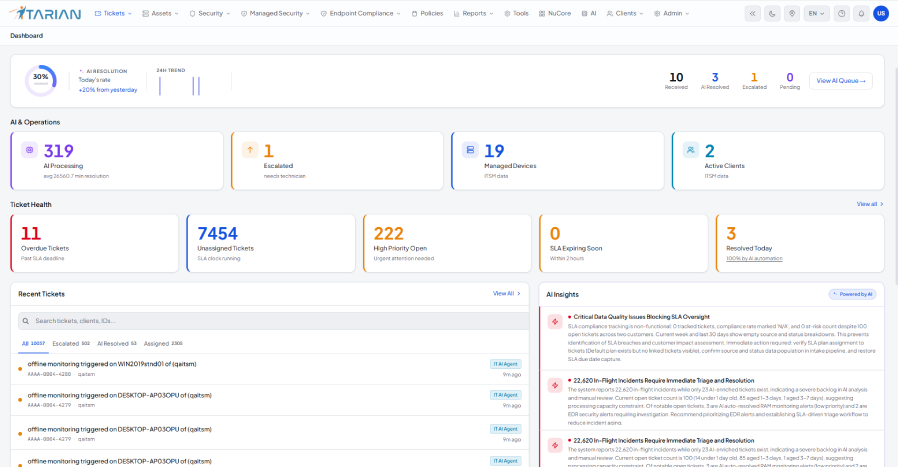Click the +20% from yesterday text
This screenshot has width=898, height=467.
click(x=108, y=90)
